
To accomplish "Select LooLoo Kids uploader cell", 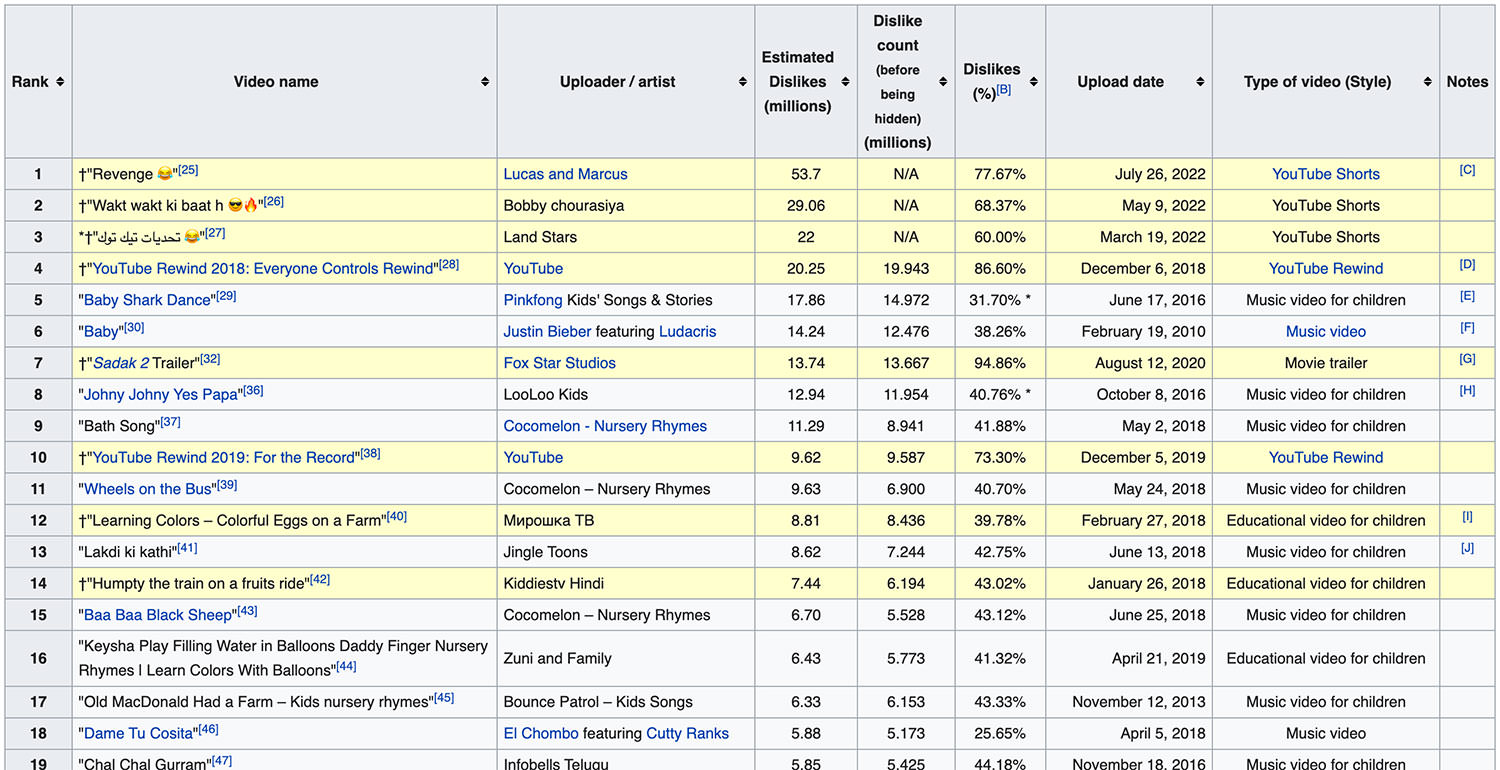I will point(626,394).
